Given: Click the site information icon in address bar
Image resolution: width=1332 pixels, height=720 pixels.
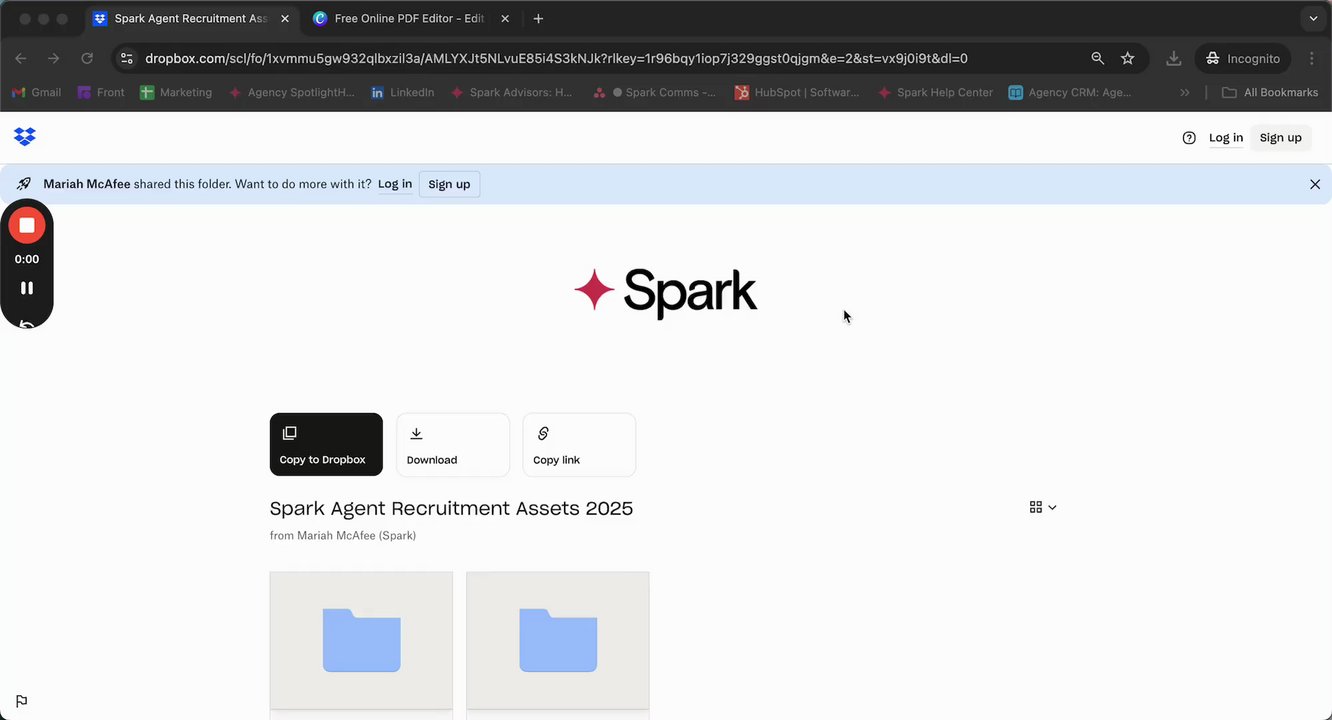Looking at the screenshot, I should pyautogui.click(x=126, y=59).
